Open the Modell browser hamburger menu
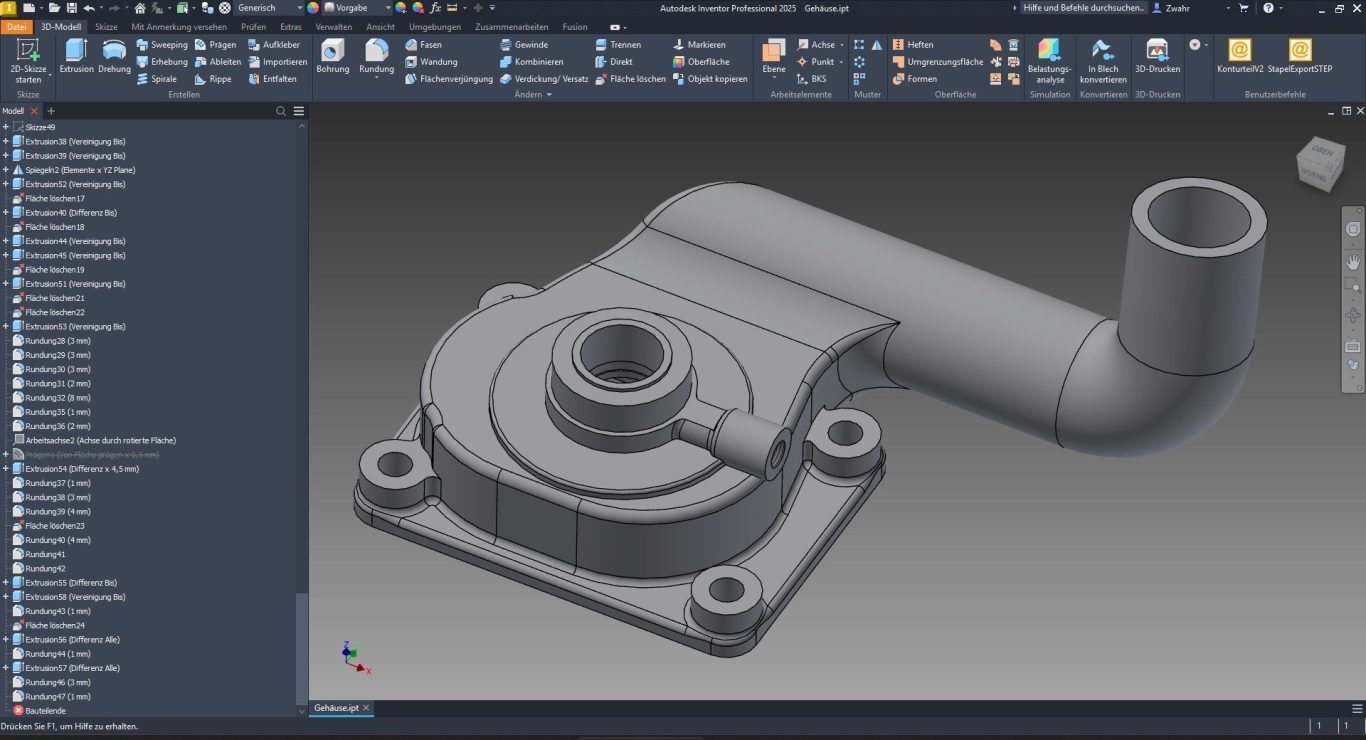 (298, 111)
